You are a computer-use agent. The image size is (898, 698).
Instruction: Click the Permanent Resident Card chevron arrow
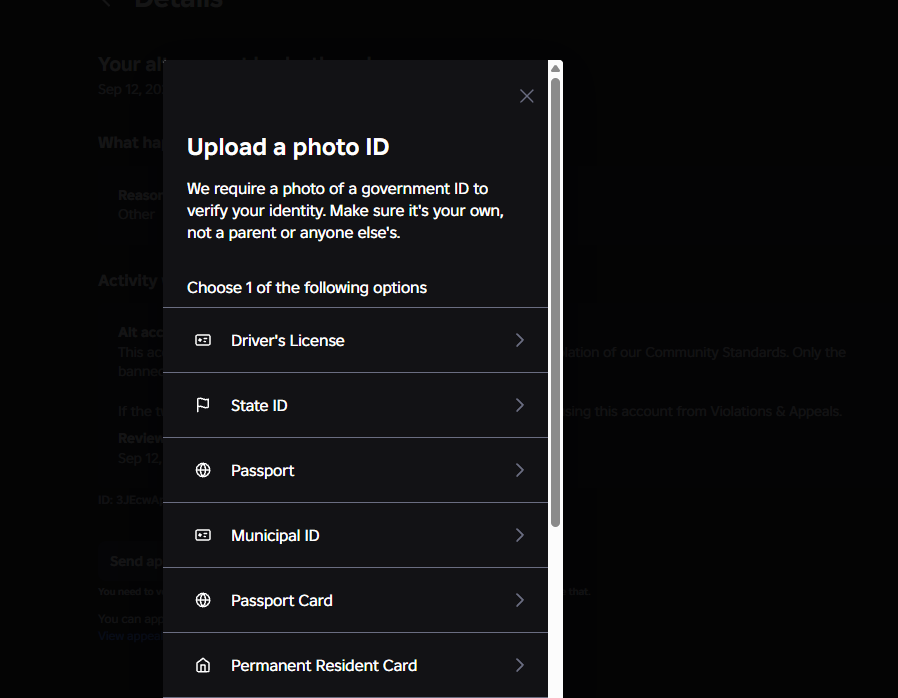(519, 665)
